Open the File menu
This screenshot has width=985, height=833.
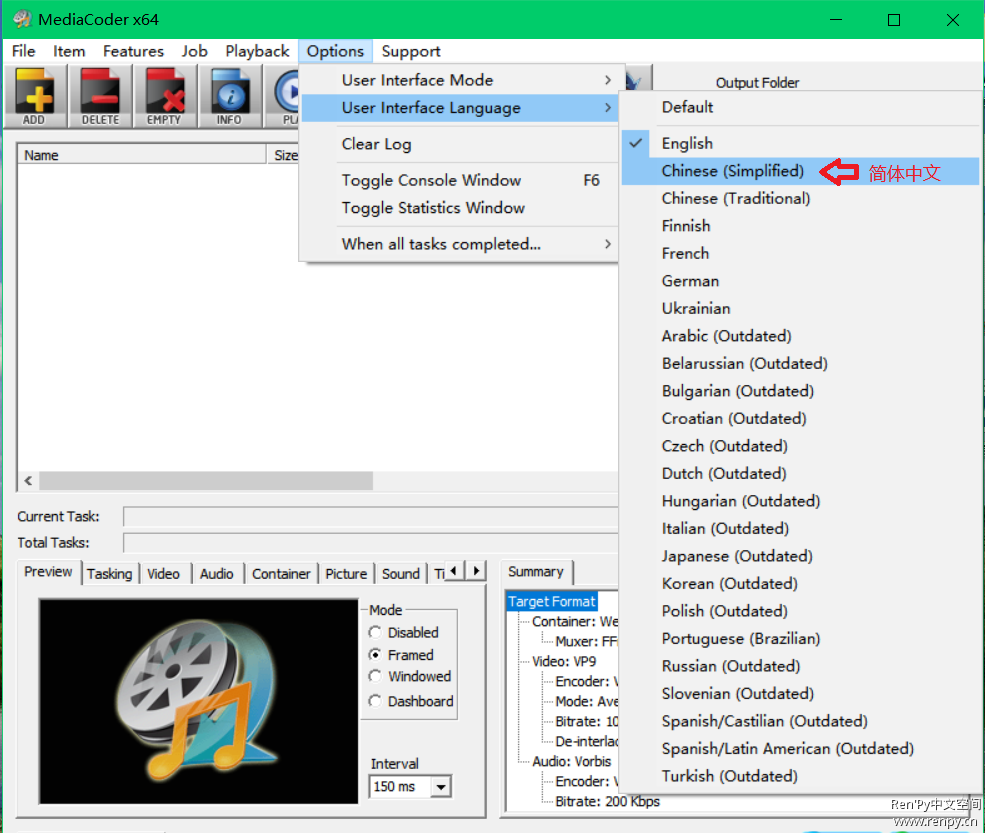pyautogui.click(x=23, y=51)
